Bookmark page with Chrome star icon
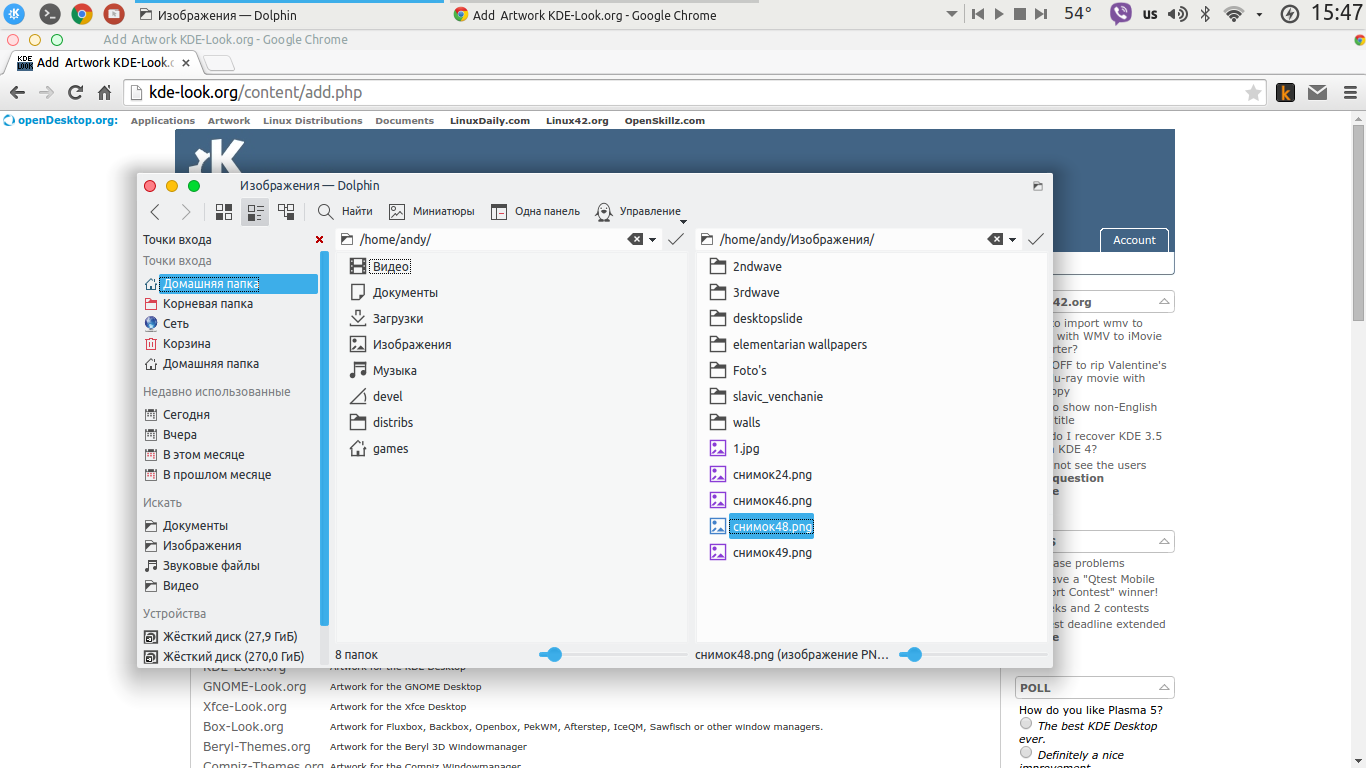This screenshot has height=768, width=1366. click(1253, 92)
